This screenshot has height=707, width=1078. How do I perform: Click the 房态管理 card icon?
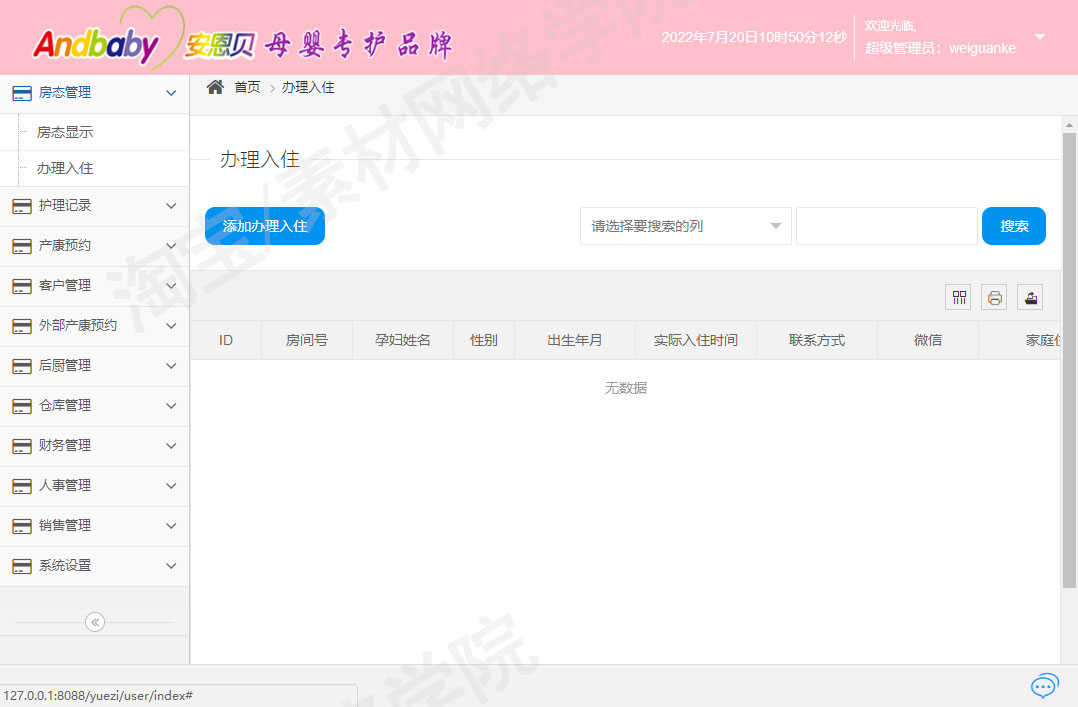click(x=22, y=93)
